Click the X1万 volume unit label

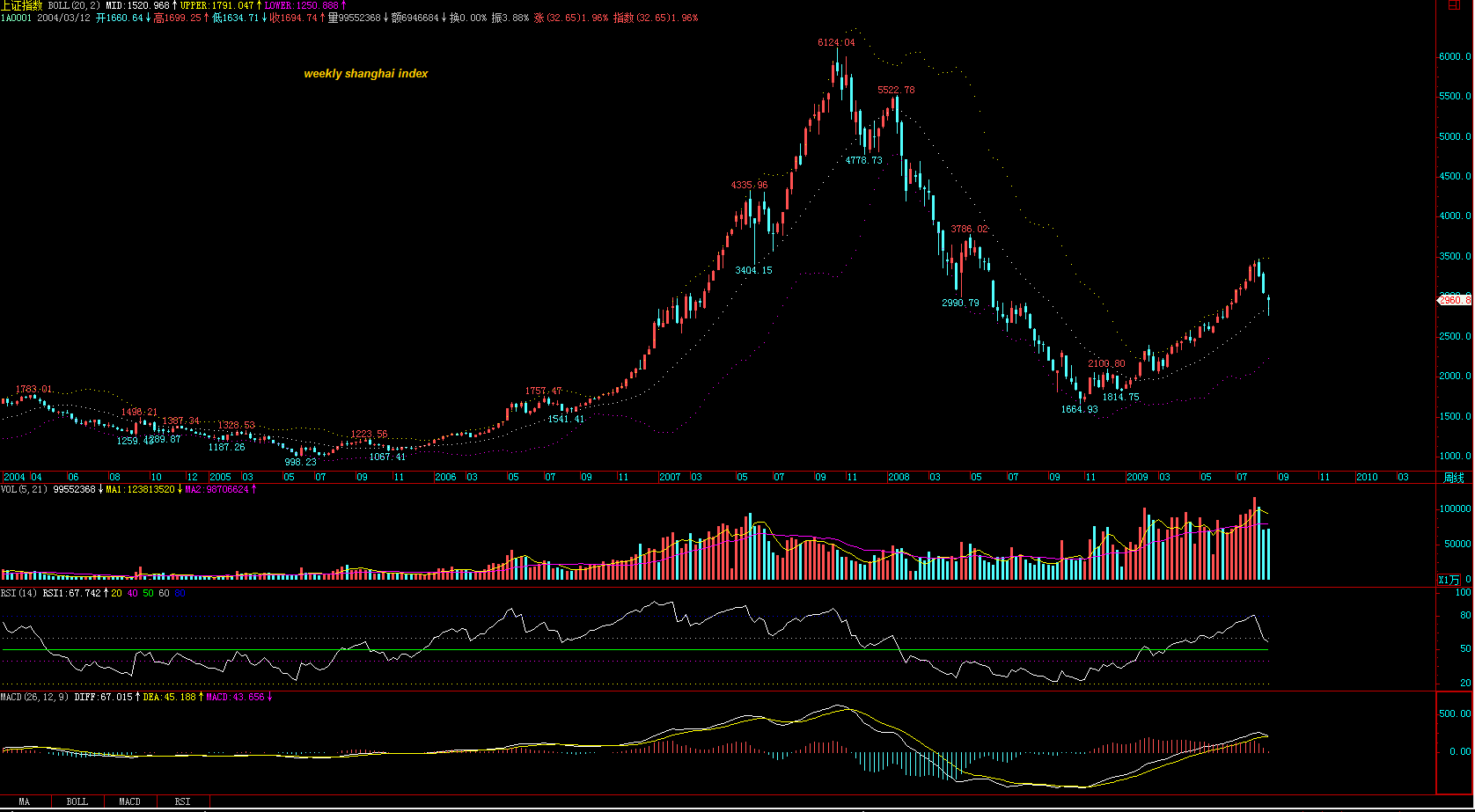pyautogui.click(x=1449, y=580)
